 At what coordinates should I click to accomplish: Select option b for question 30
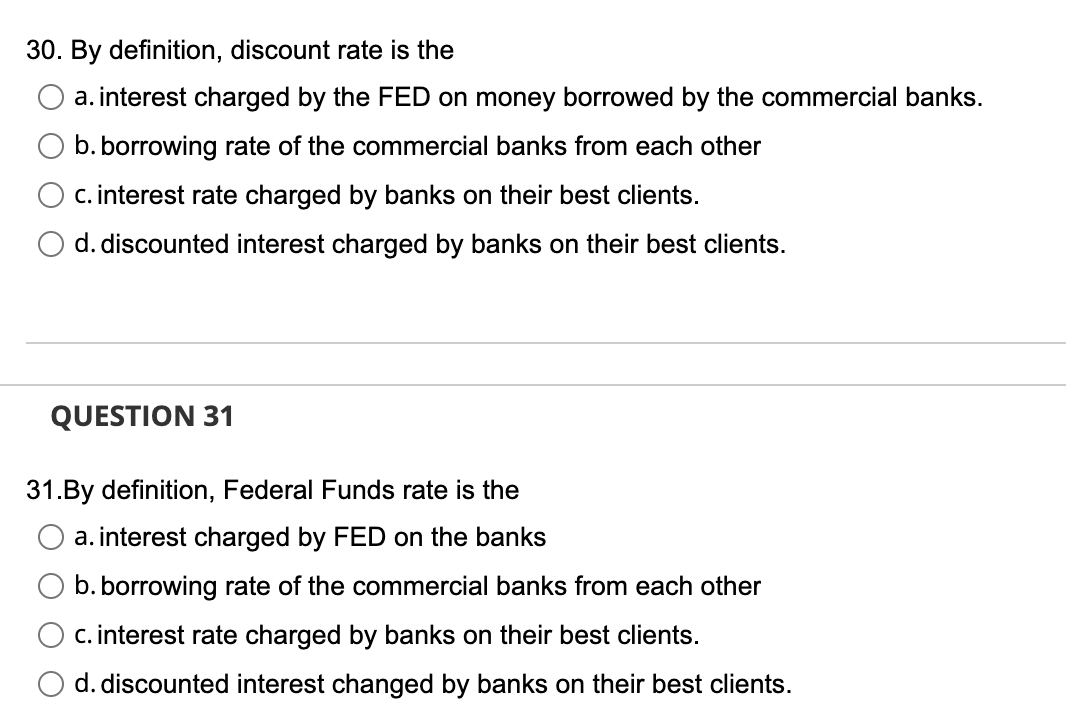coord(51,146)
